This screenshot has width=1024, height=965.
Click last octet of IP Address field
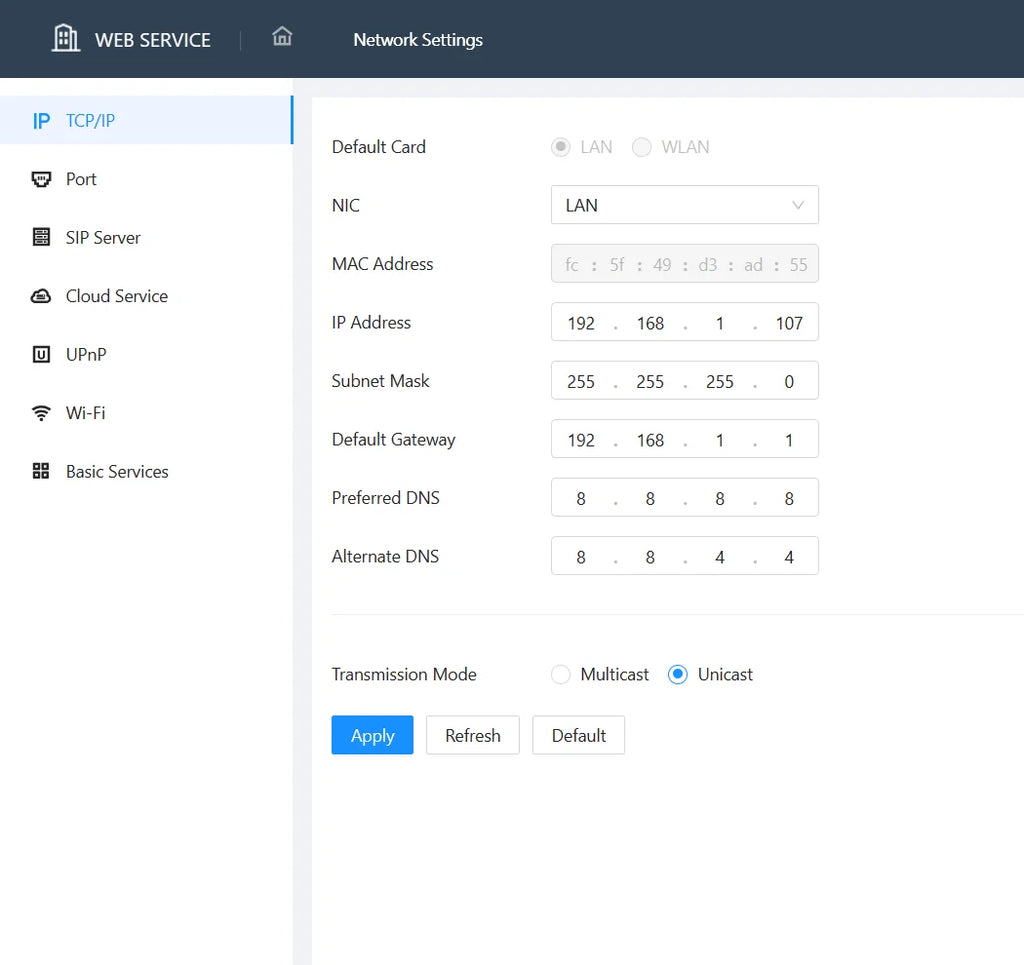tap(789, 323)
